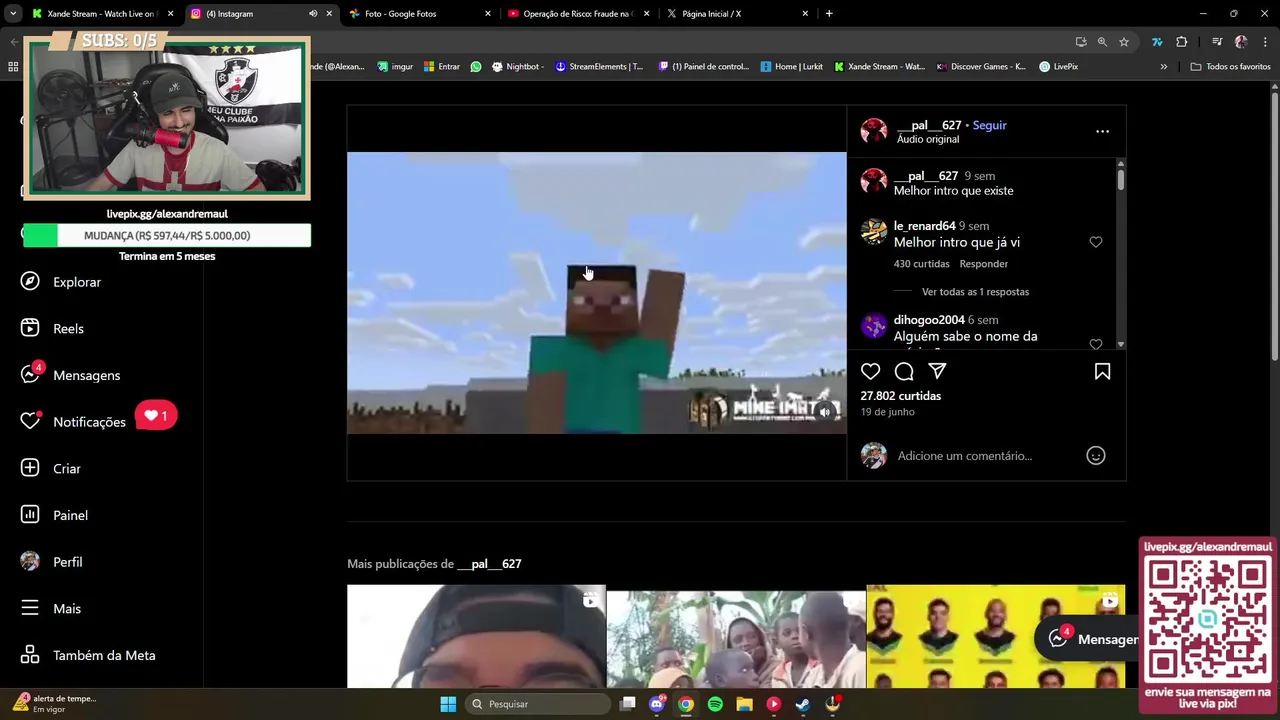Open browser profile avatar icon
The width and height of the screenshot is (1280, 720).
[x=1241, y=42]
